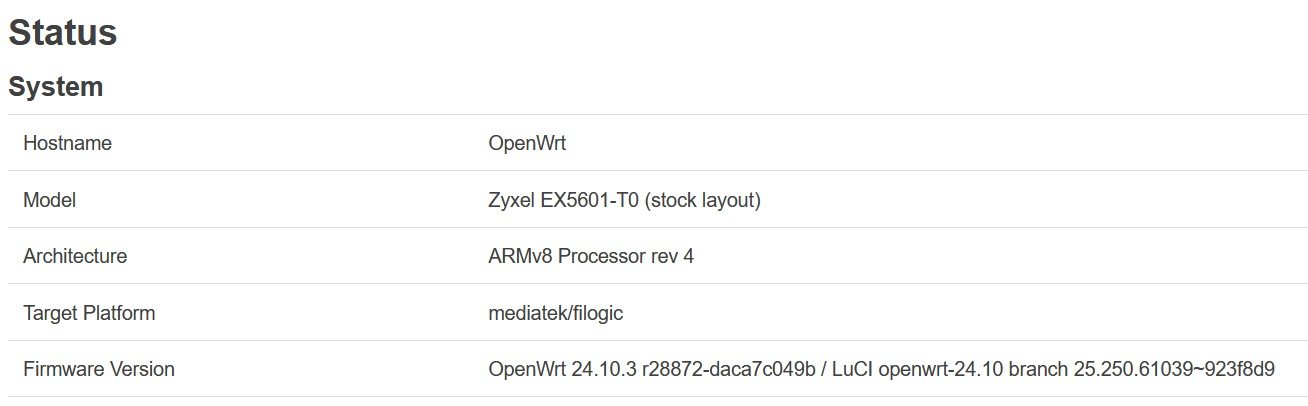The height and width of the screenshot is (406, 1308).
Task: Select the Firmware Version row label
Action: [x=99, y=369]
